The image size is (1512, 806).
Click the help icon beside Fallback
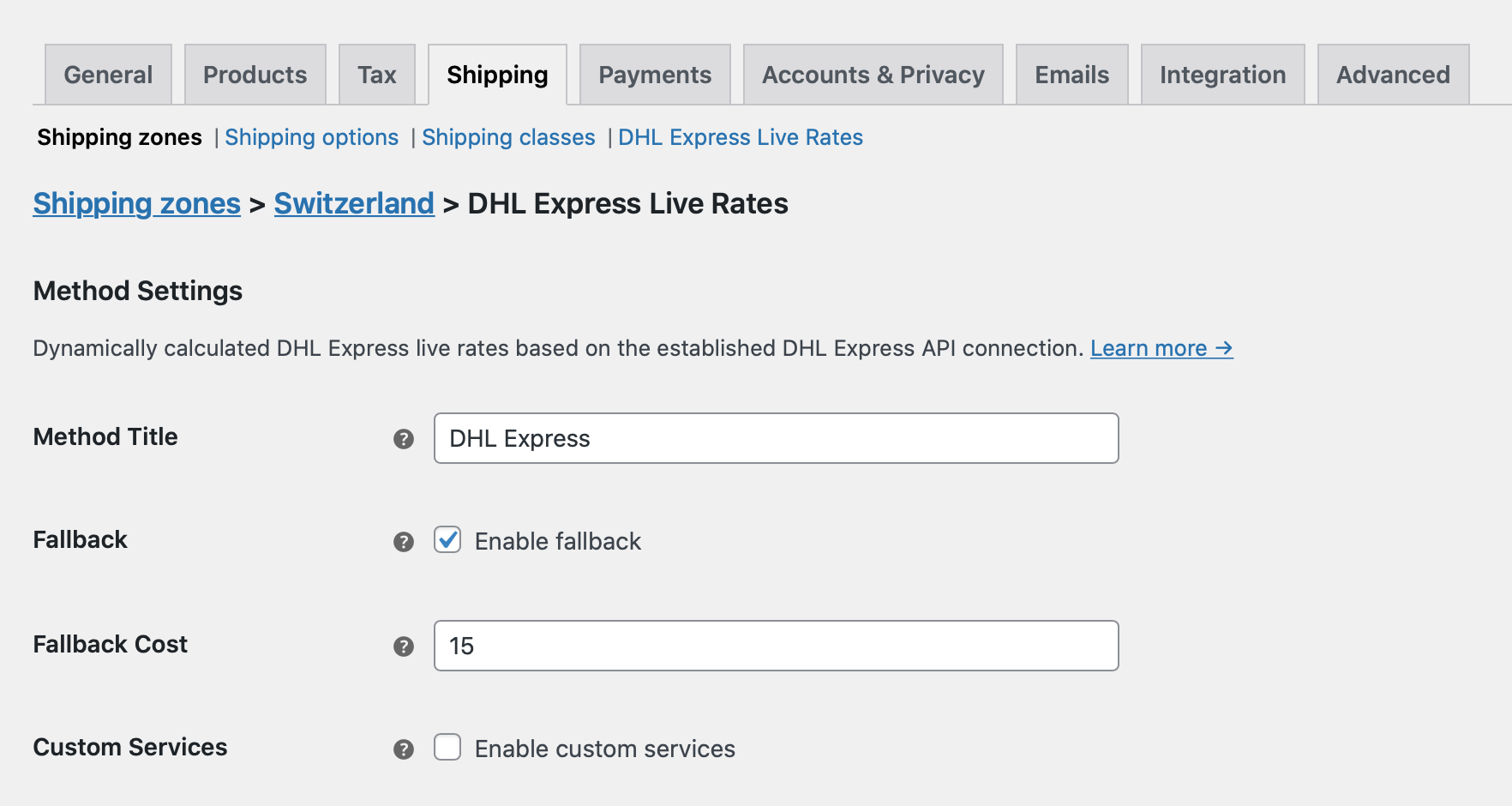[402, 542]
